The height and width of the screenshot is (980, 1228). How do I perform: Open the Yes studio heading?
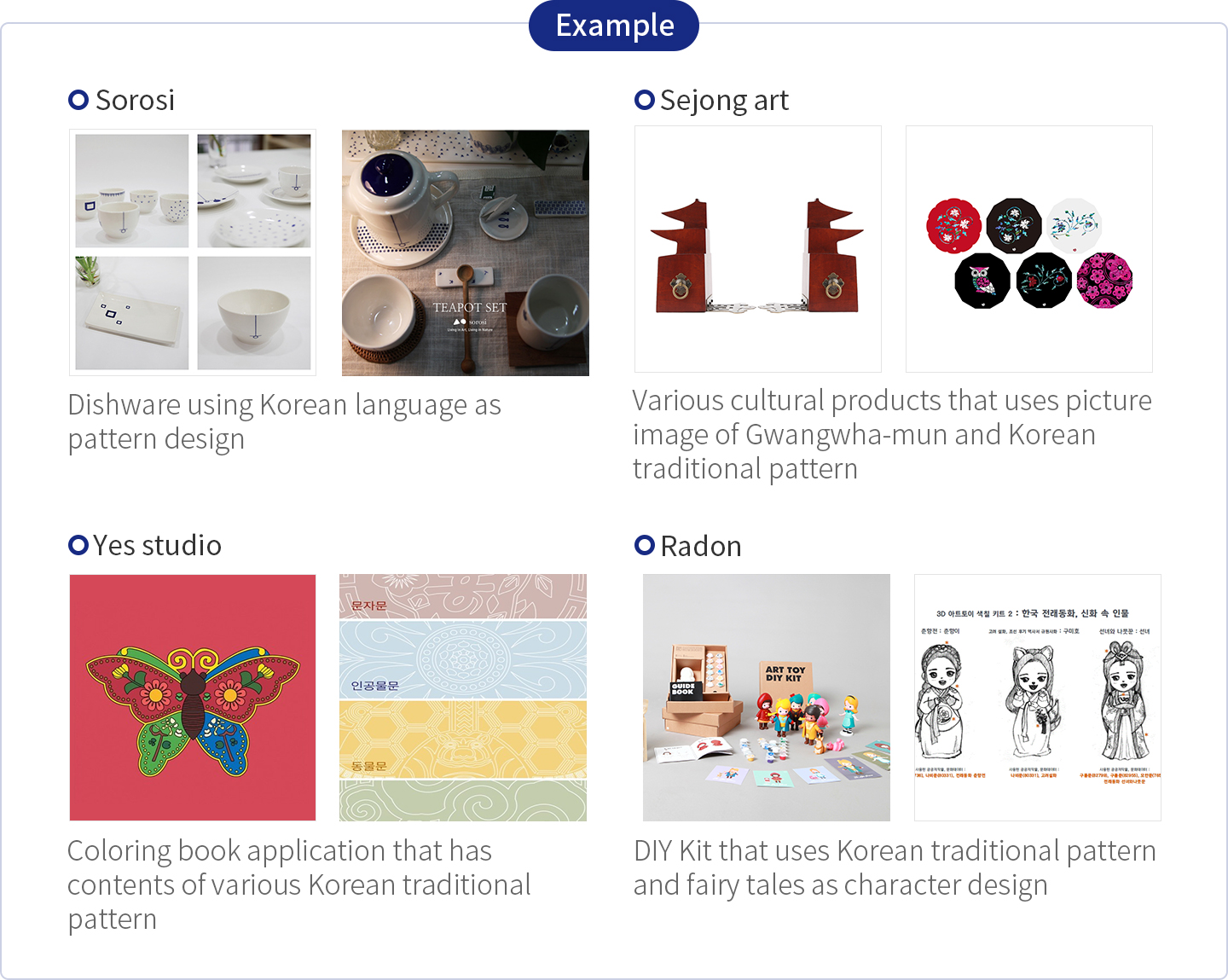pos(158,546)
